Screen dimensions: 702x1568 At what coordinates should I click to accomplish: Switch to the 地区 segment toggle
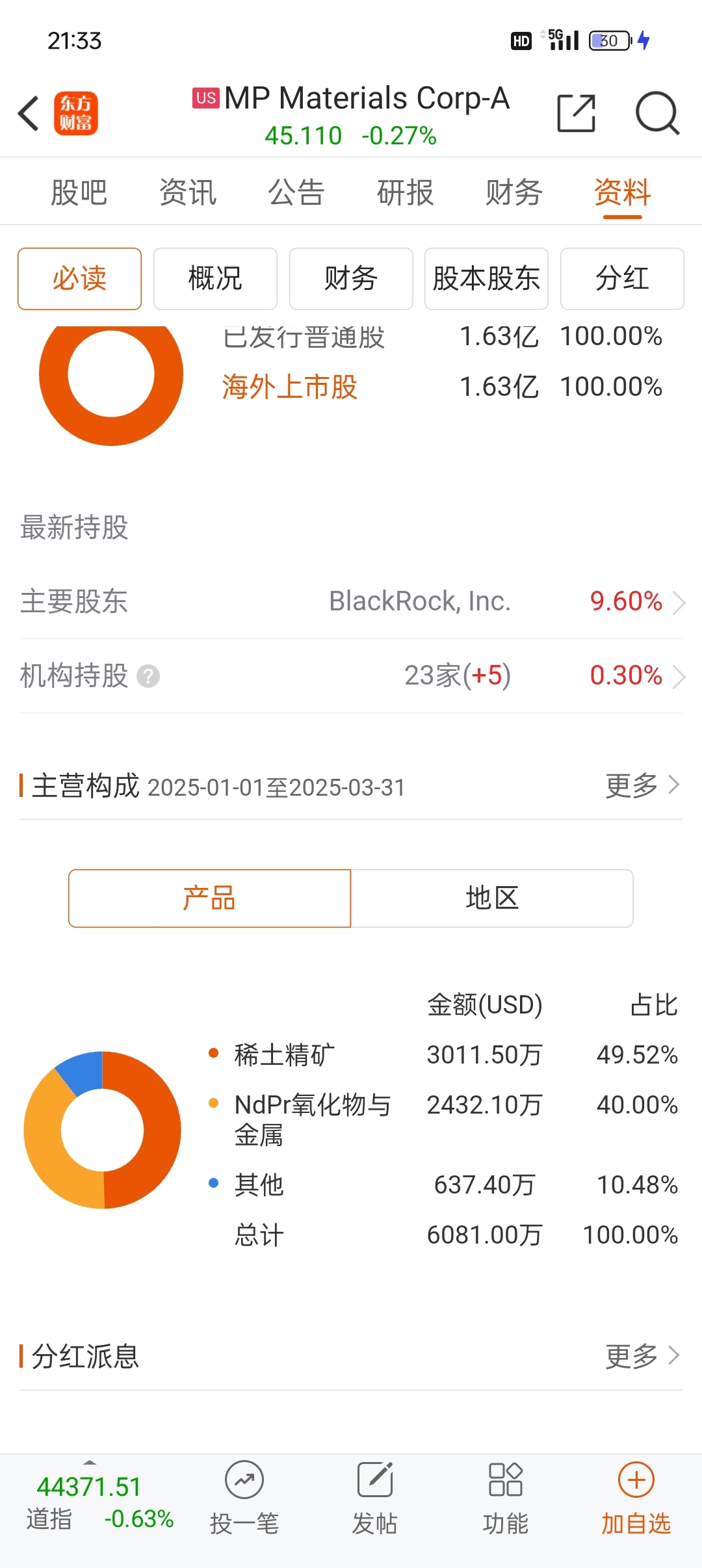[492, 898]
